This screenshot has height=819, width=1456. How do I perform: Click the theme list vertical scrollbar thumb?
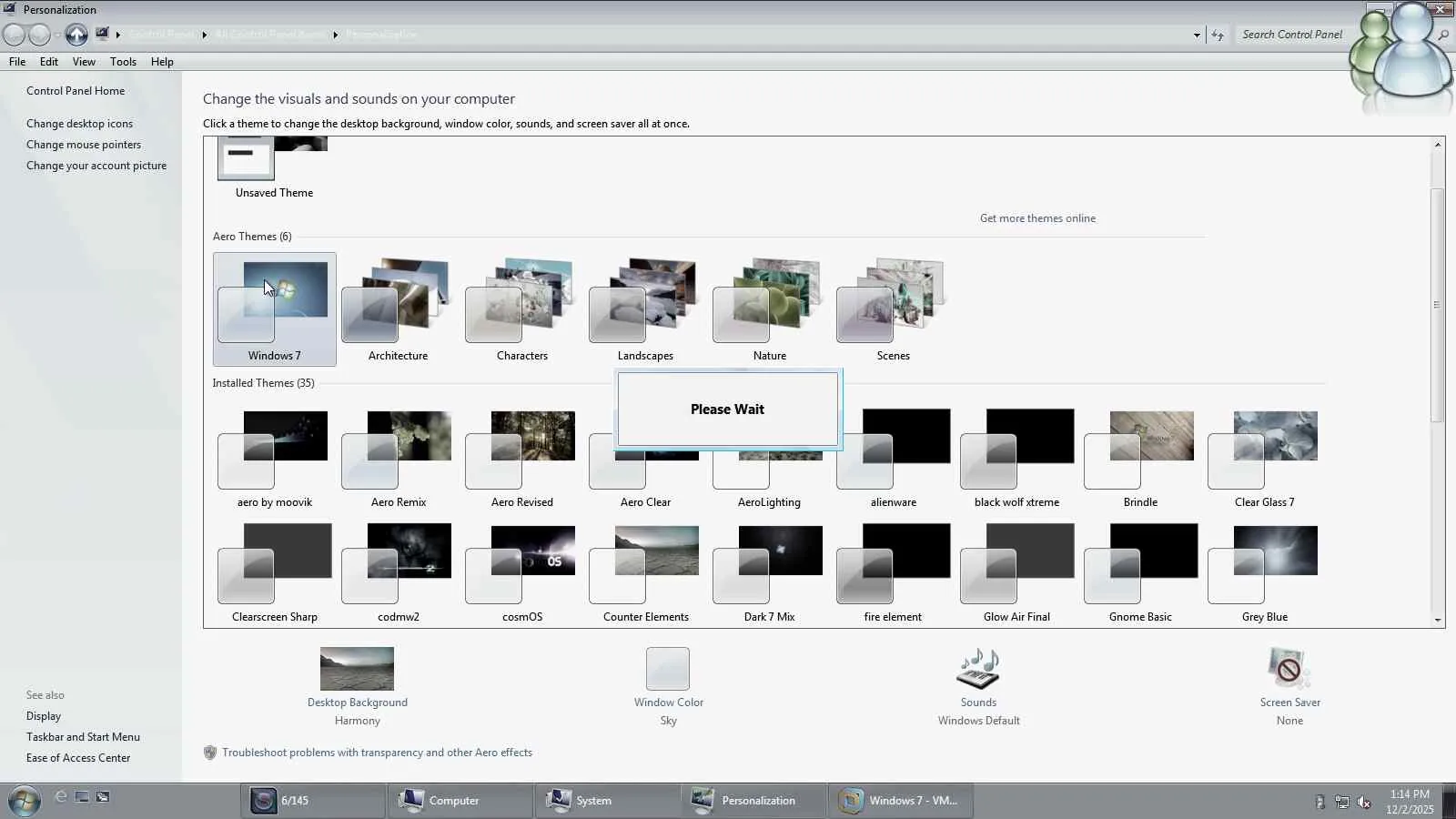[1438, 305]
